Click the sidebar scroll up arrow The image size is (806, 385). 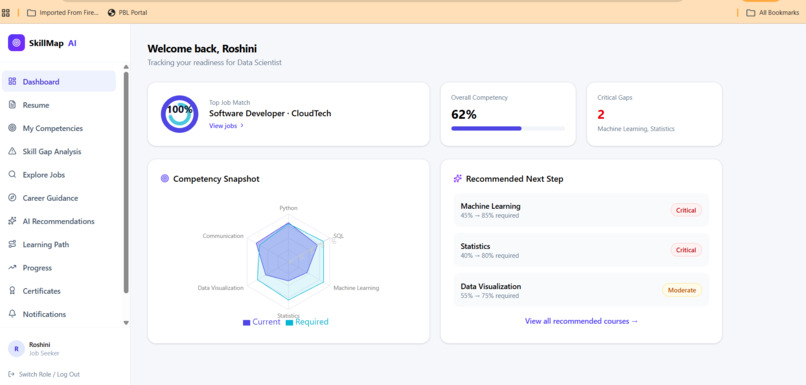(x=126, y=67)
